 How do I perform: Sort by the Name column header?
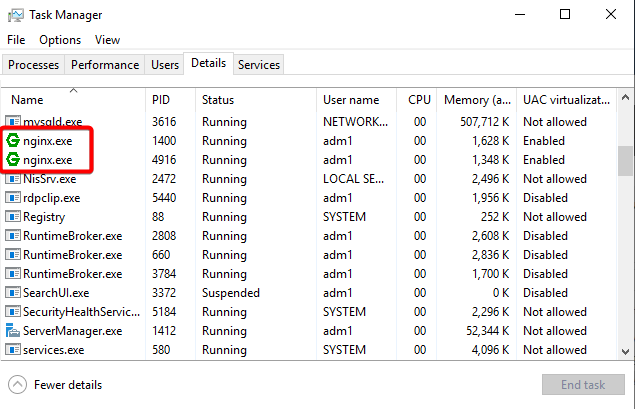73,100
